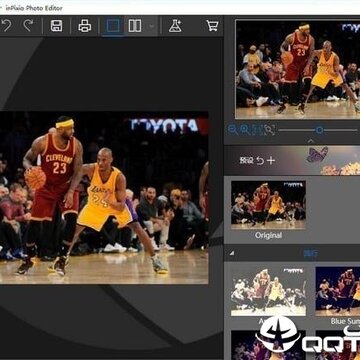Zoom out using the minus magnifier
The height and width of the screenshot is (360, 360).
[233, 130]
